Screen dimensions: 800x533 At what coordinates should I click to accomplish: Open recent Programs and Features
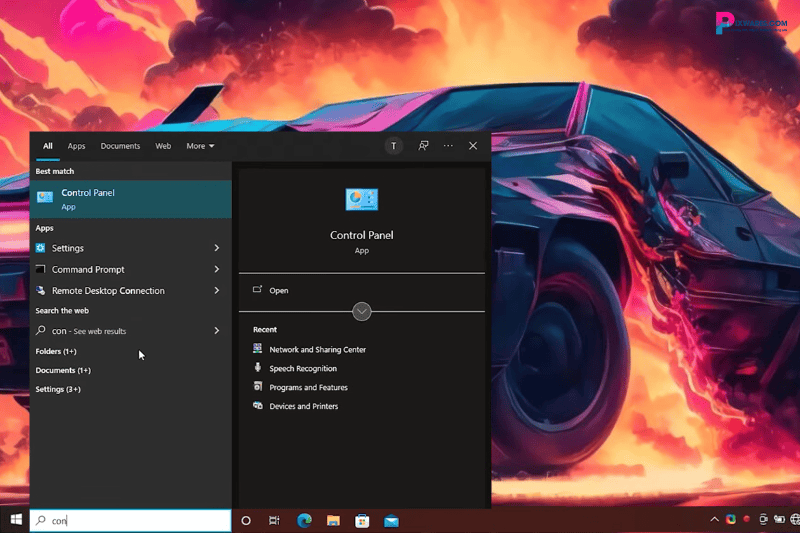click(x=308, y=388)
